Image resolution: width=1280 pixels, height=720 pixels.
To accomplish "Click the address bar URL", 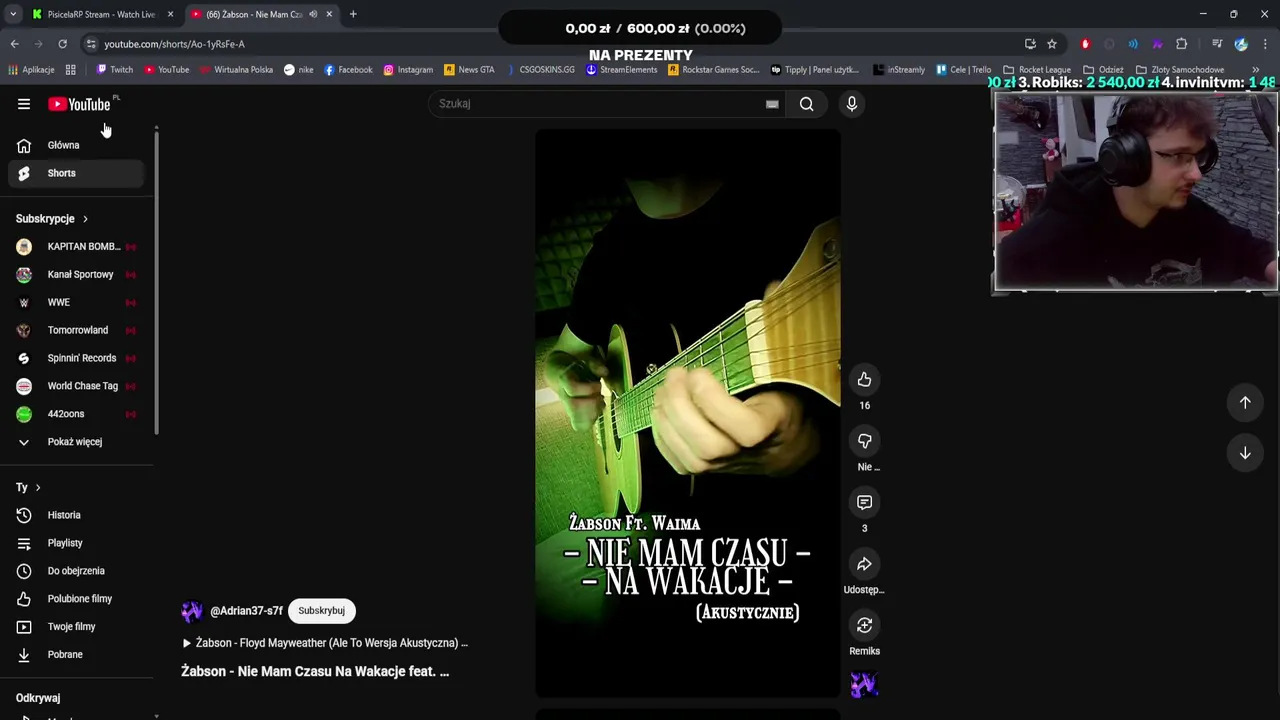I will (x=174, y=44).
